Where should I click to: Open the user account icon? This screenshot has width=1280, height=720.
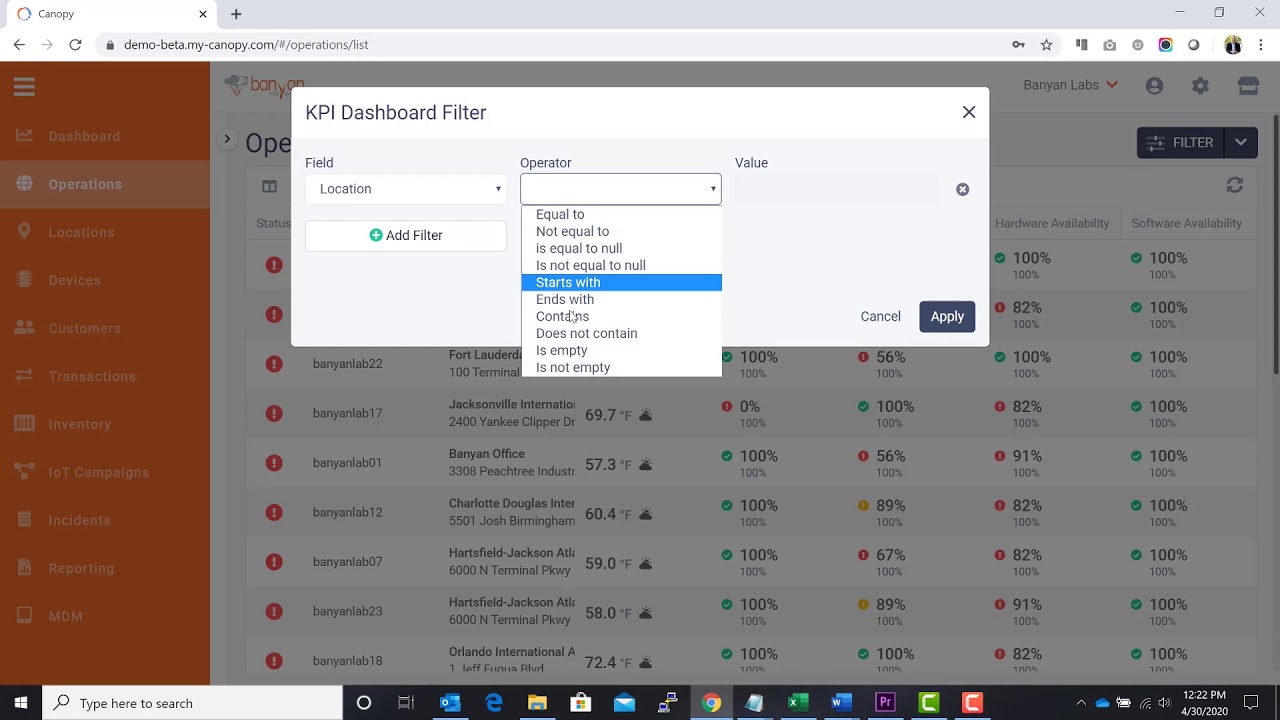coord(1154,86)
